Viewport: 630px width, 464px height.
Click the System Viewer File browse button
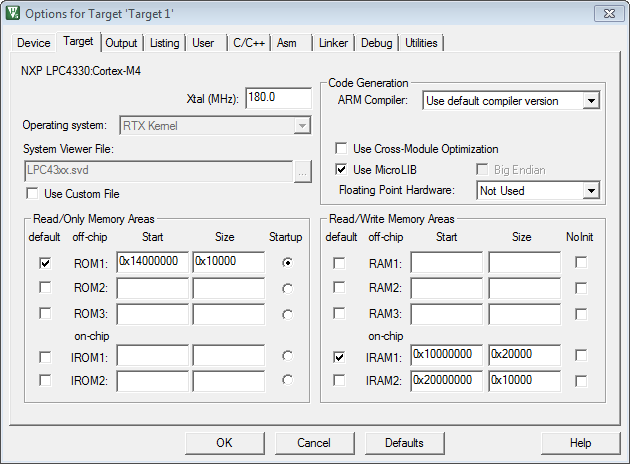303,171
